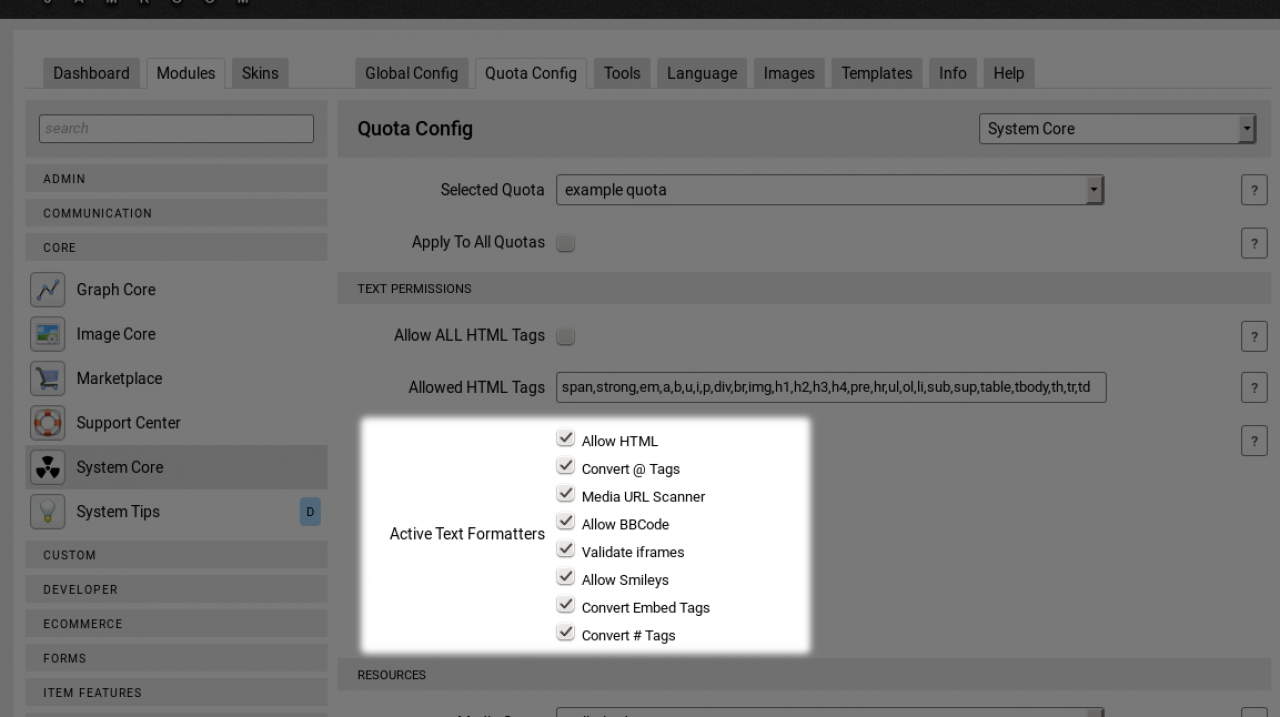
Task: Open the Support Center lifebuoy icon
Action: click(48, 423)
